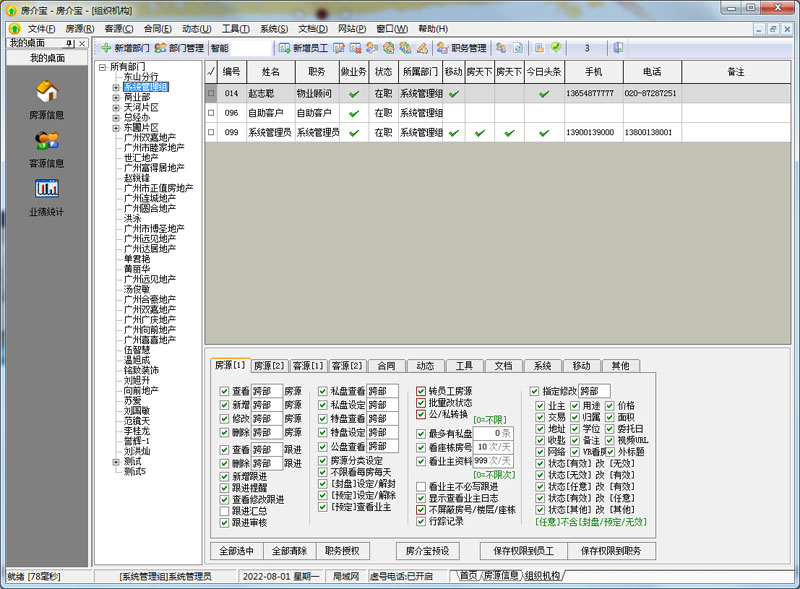Open 职务管理 position management
The height and width of the screenshot is (589, 800).
[x=462, y=48]
